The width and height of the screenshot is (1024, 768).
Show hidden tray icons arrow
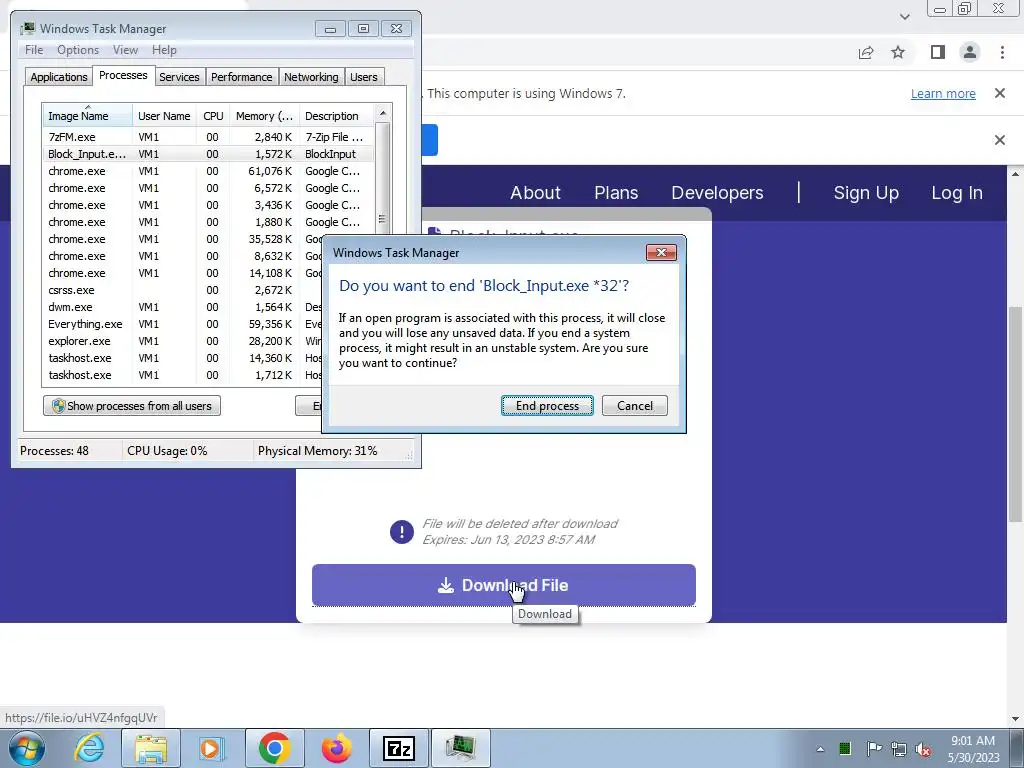click(x=820, y=749)
